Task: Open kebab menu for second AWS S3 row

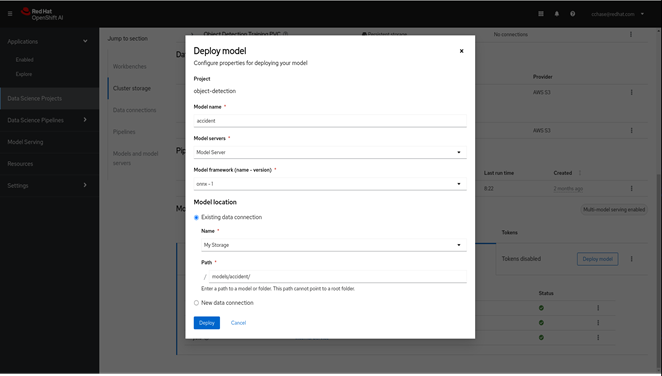Action: pyautogui.click(x=632, y=131)
